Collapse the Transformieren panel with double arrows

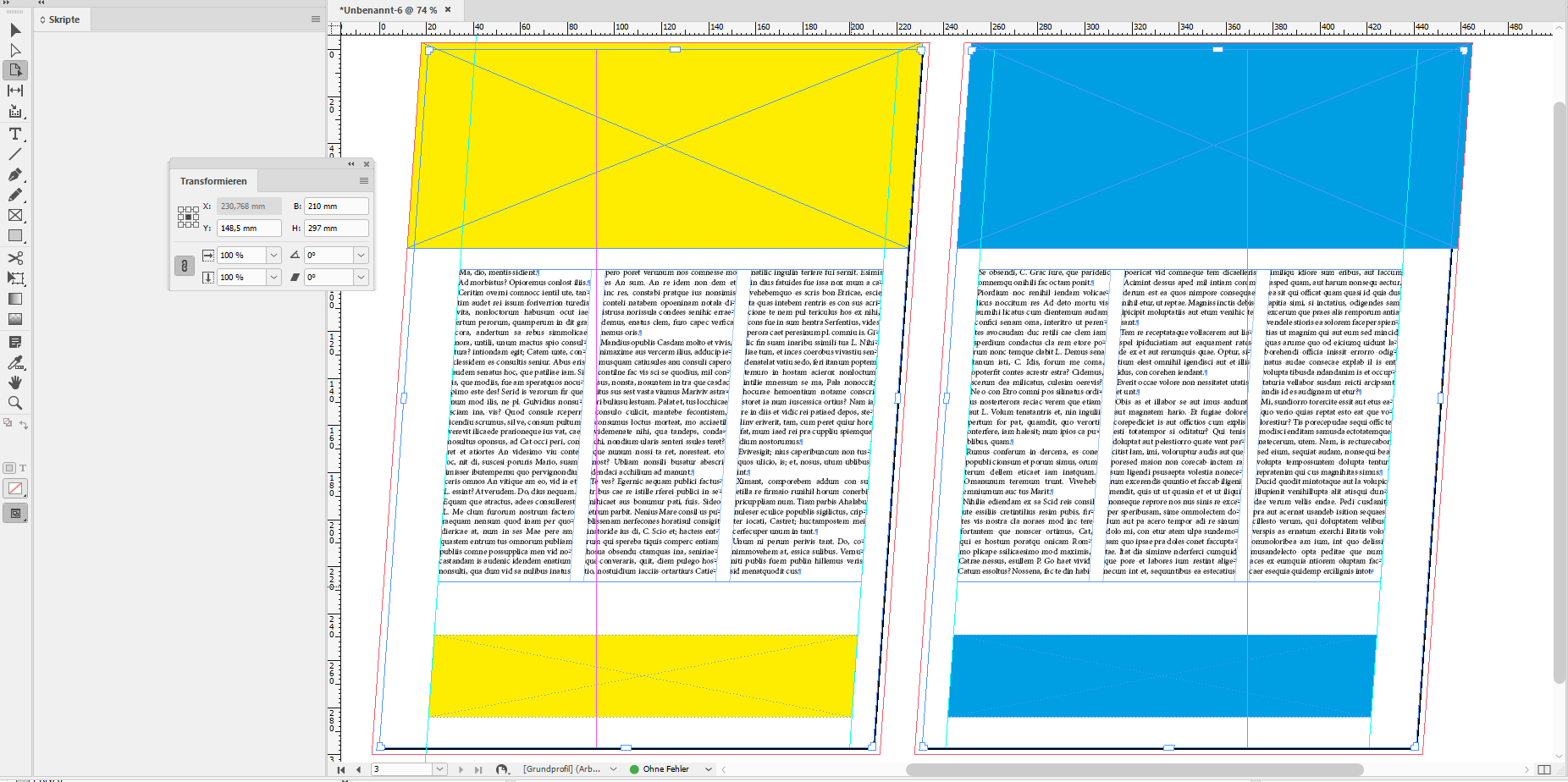click(351, 164)
